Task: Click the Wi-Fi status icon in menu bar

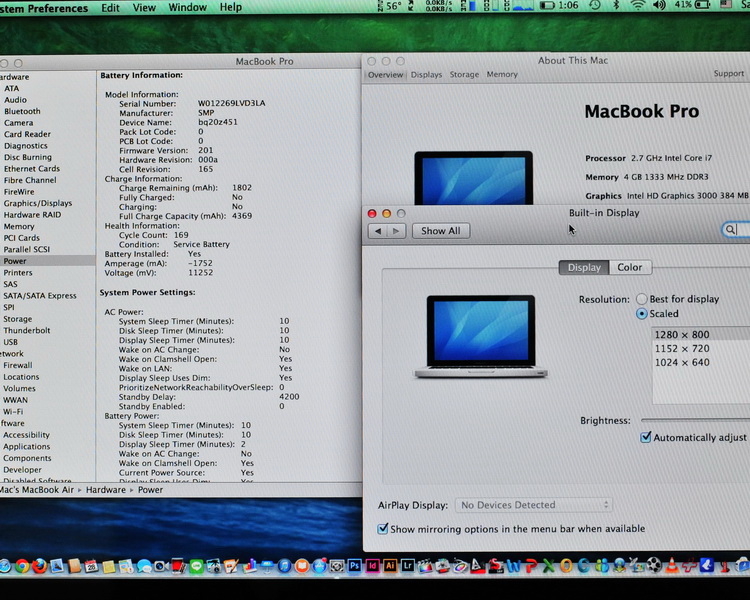Action: pyautogui.click(x=638, y=6)
